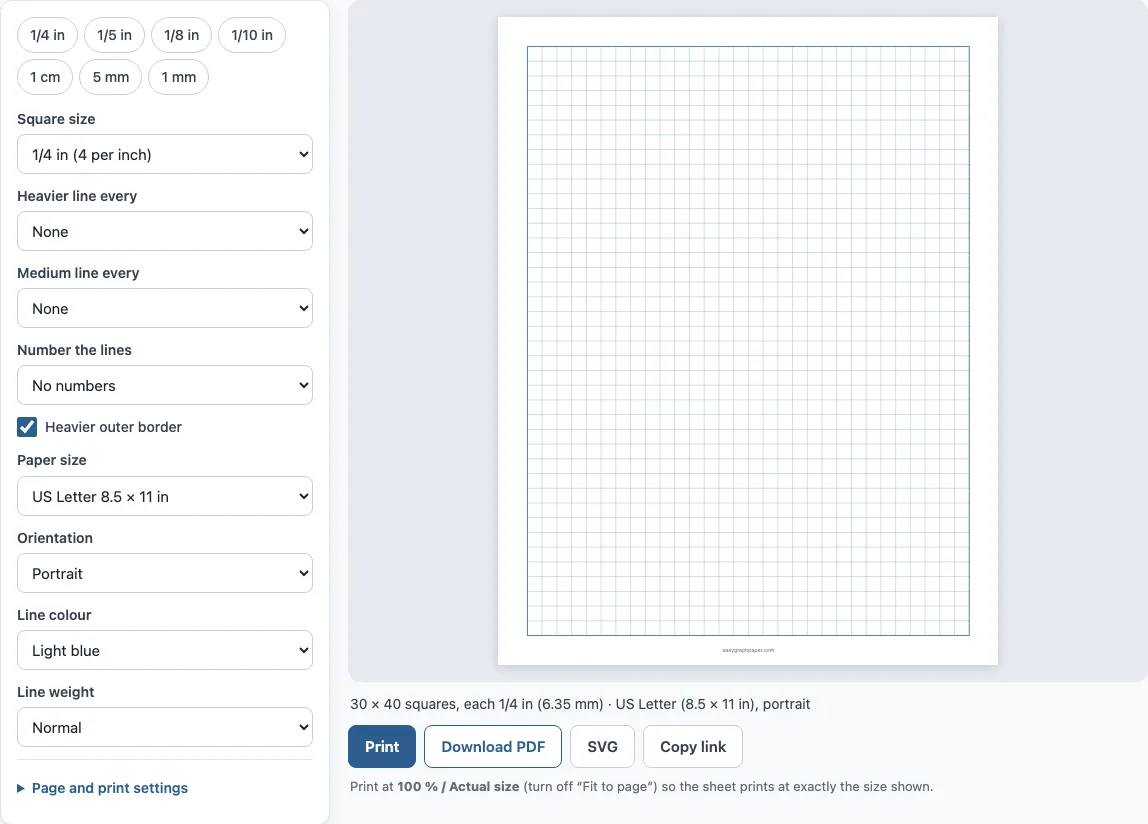
Task: Click the Copy link button
Action: 693,746
